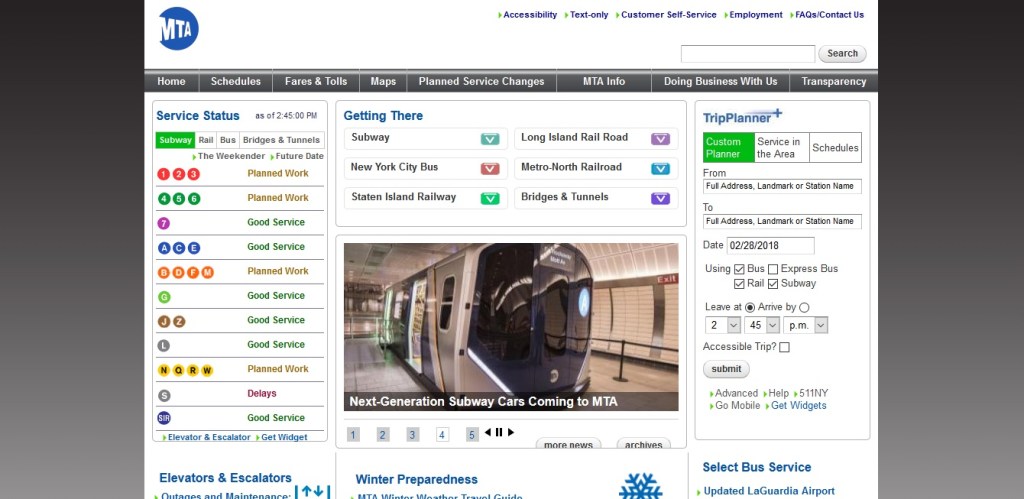Image resolution: width=1024 pixels, height=499 pixels.
Task: Pause the news slideshow
Action: pos(499,432)
